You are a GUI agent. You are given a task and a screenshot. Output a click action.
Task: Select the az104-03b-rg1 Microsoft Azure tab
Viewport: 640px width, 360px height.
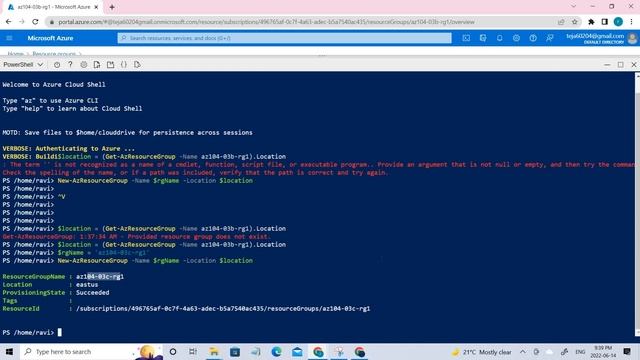(53, 7)
